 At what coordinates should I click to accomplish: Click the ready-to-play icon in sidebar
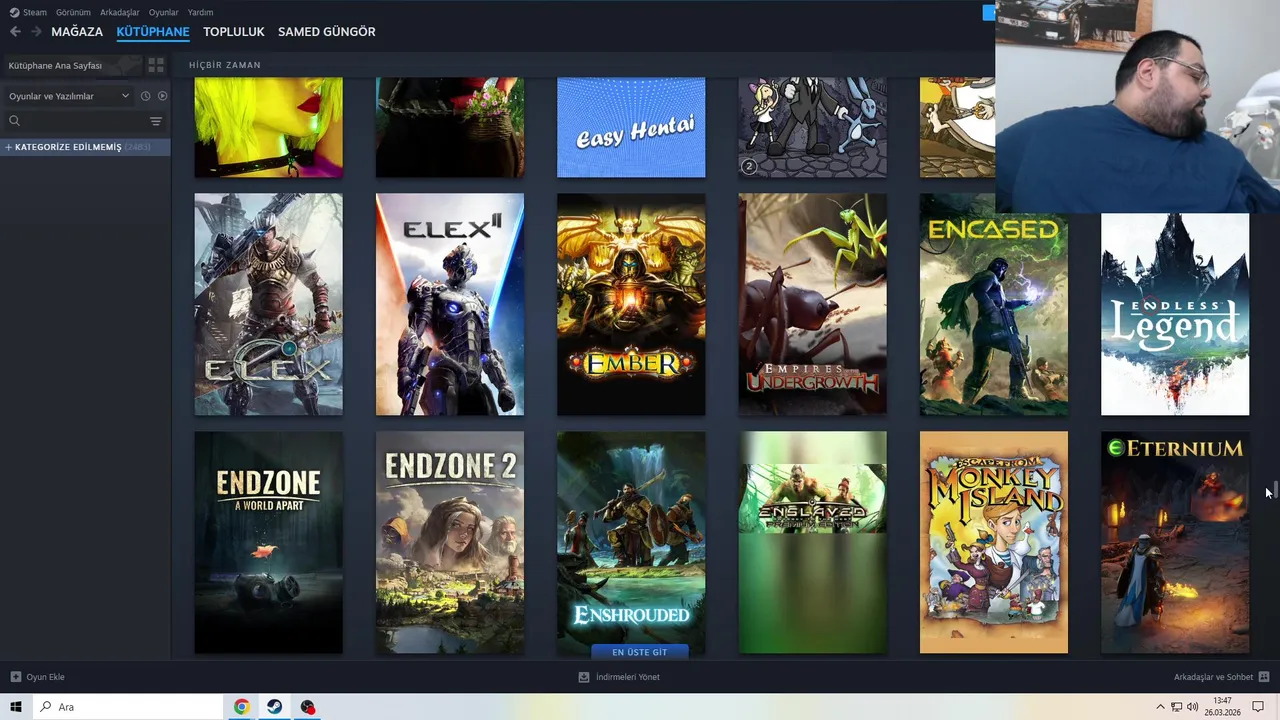(x=162, y=96)
